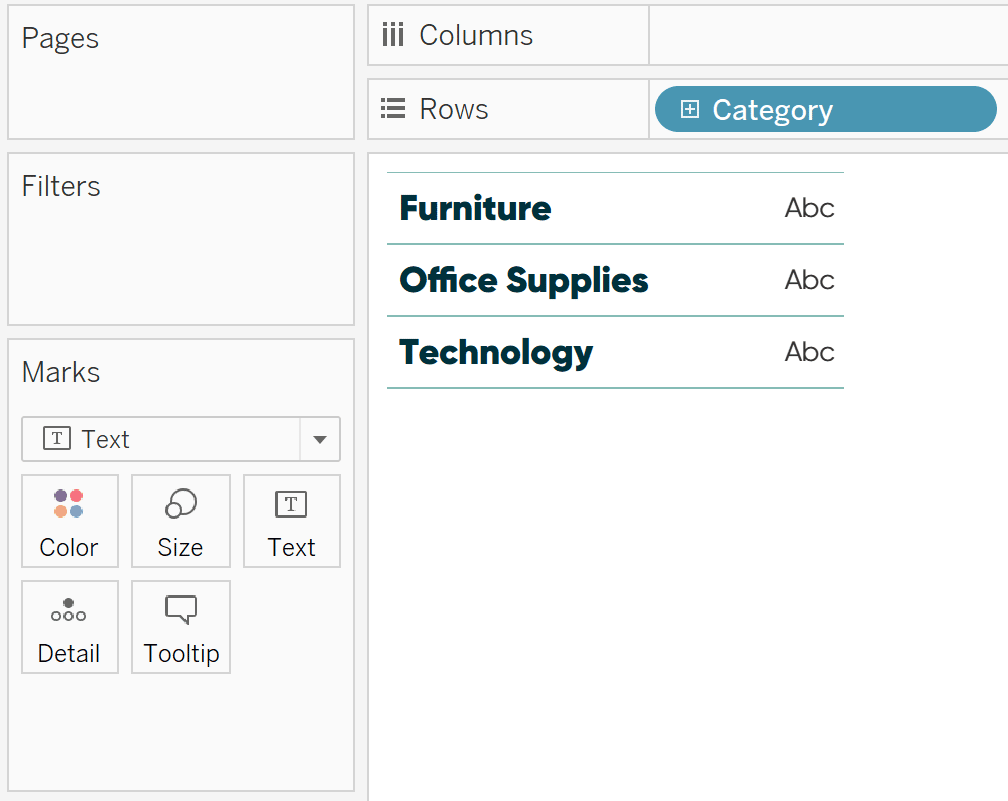Click the Pages shelf title
The image size is (1008, 801).
(x=60, y=39)
